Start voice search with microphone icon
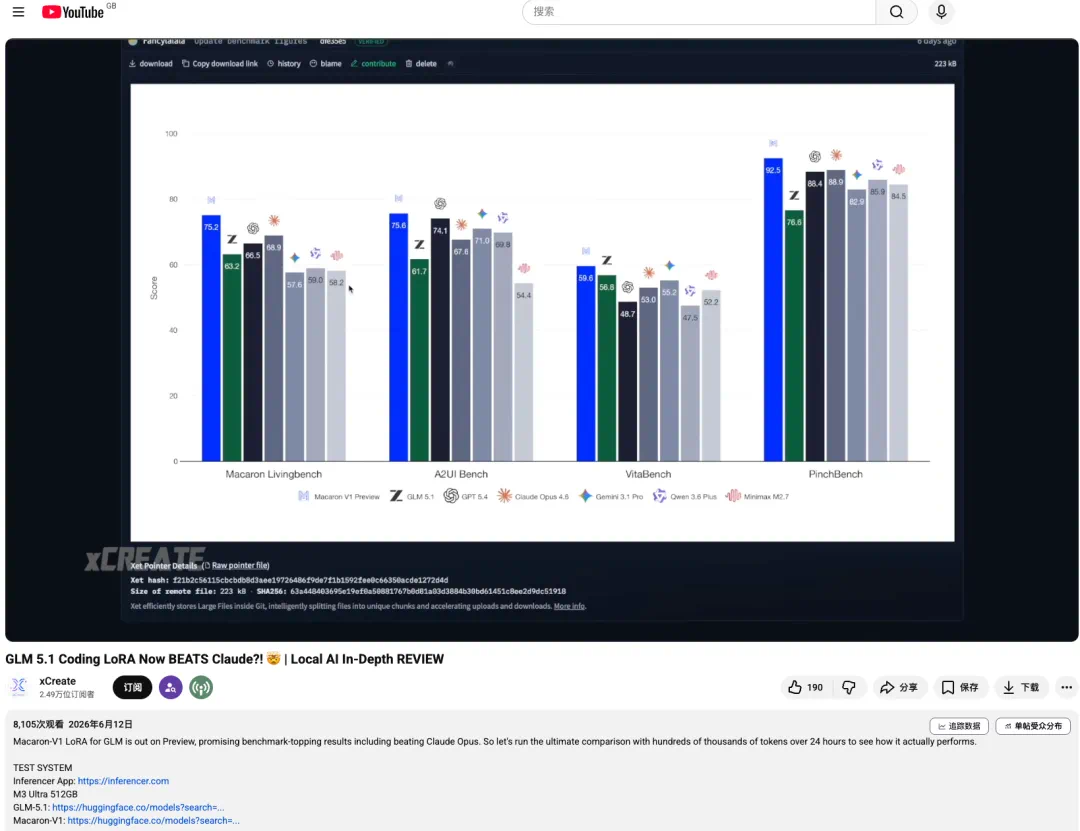1080x831 pixels. tap(941, 12)
